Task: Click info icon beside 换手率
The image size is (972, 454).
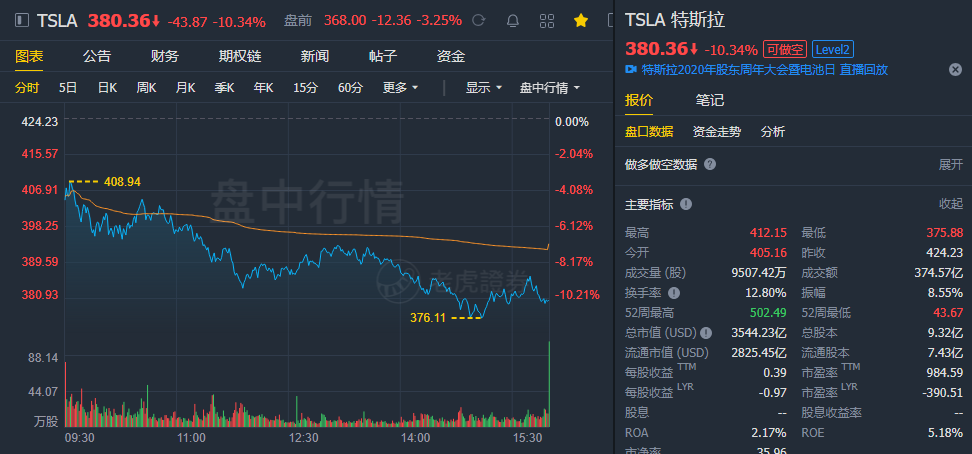Action: tap(674, 293)
